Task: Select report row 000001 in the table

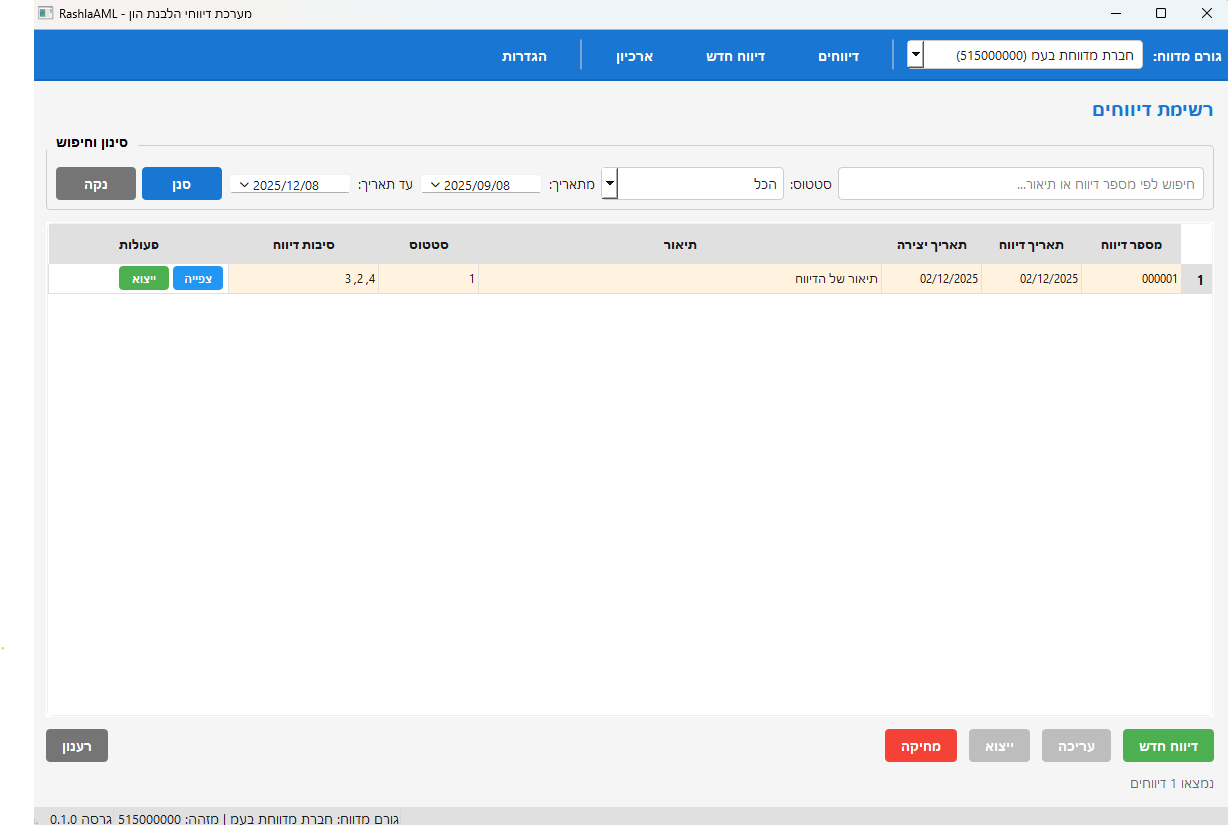Action: coord(1131,280)
